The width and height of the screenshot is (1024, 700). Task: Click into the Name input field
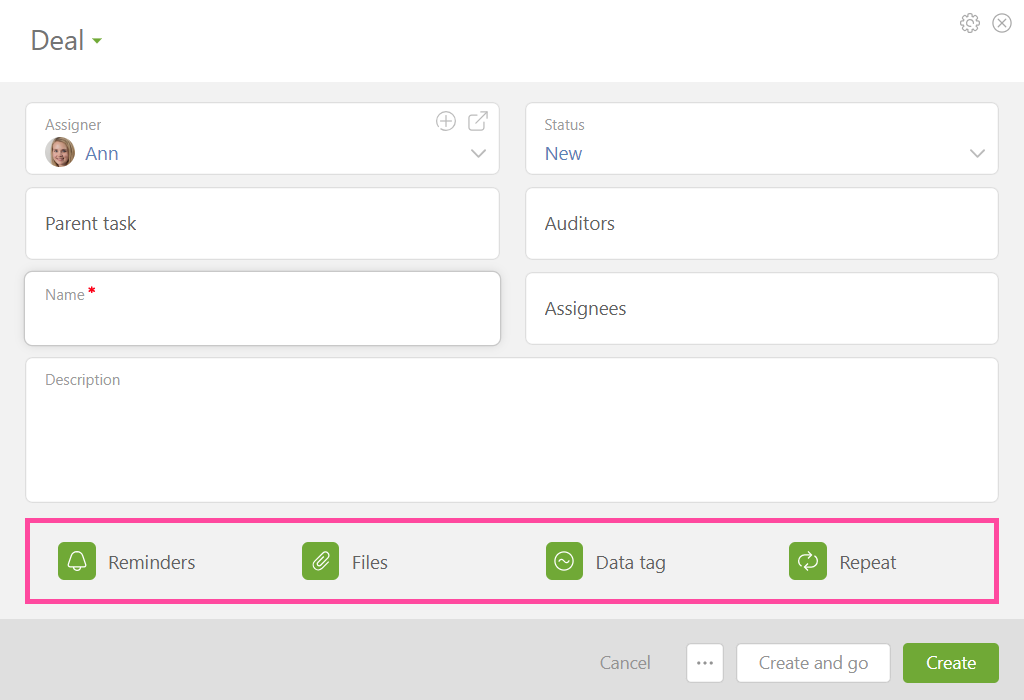[263, 308]
